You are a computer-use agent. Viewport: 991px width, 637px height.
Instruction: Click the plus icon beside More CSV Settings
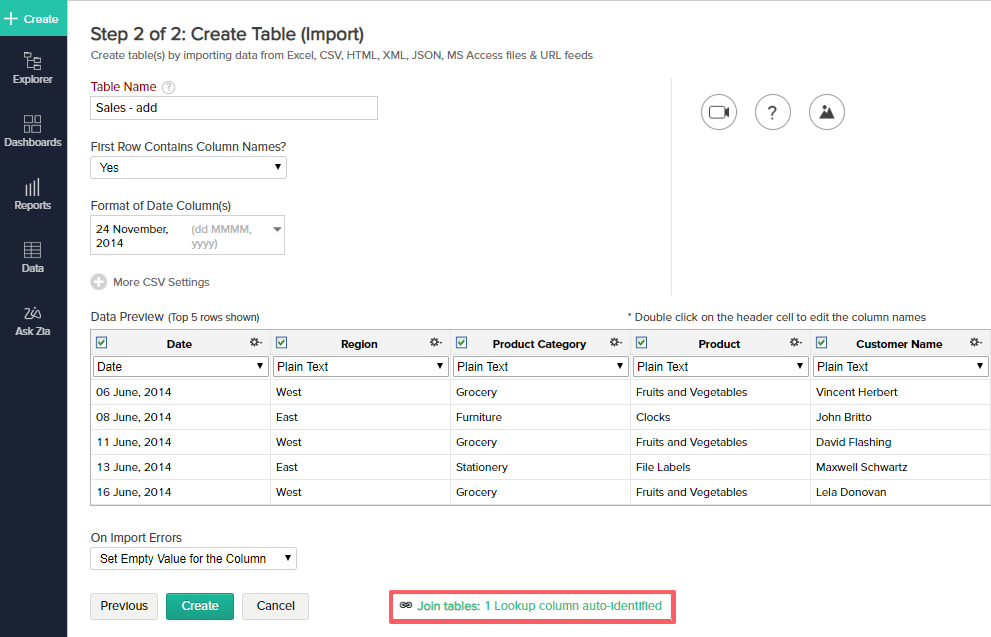[x=98, y=282]
